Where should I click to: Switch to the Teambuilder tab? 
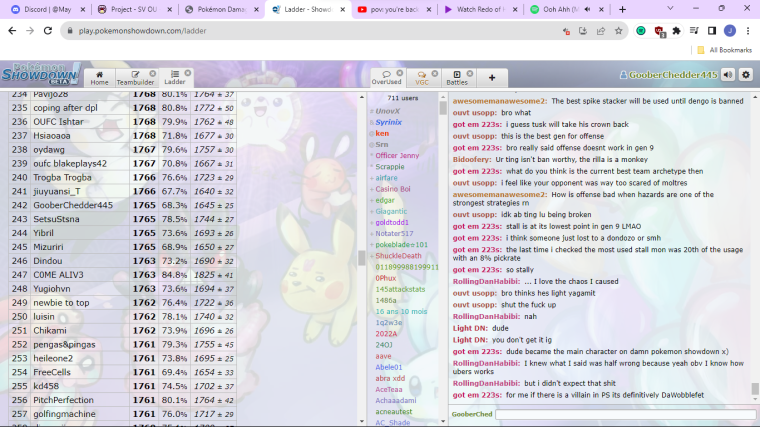click(x=134, y=77)
